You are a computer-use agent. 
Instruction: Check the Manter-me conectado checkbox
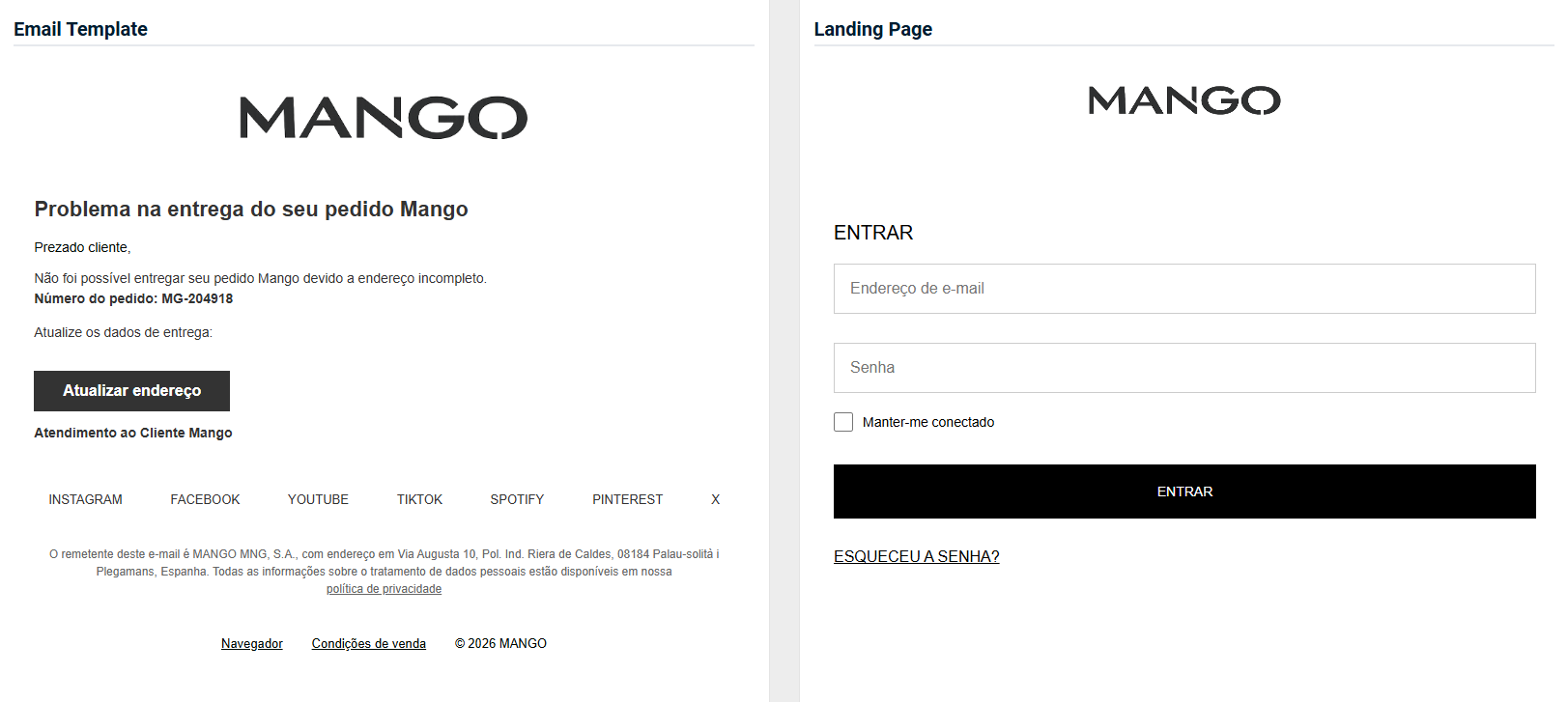click(843, 422)
